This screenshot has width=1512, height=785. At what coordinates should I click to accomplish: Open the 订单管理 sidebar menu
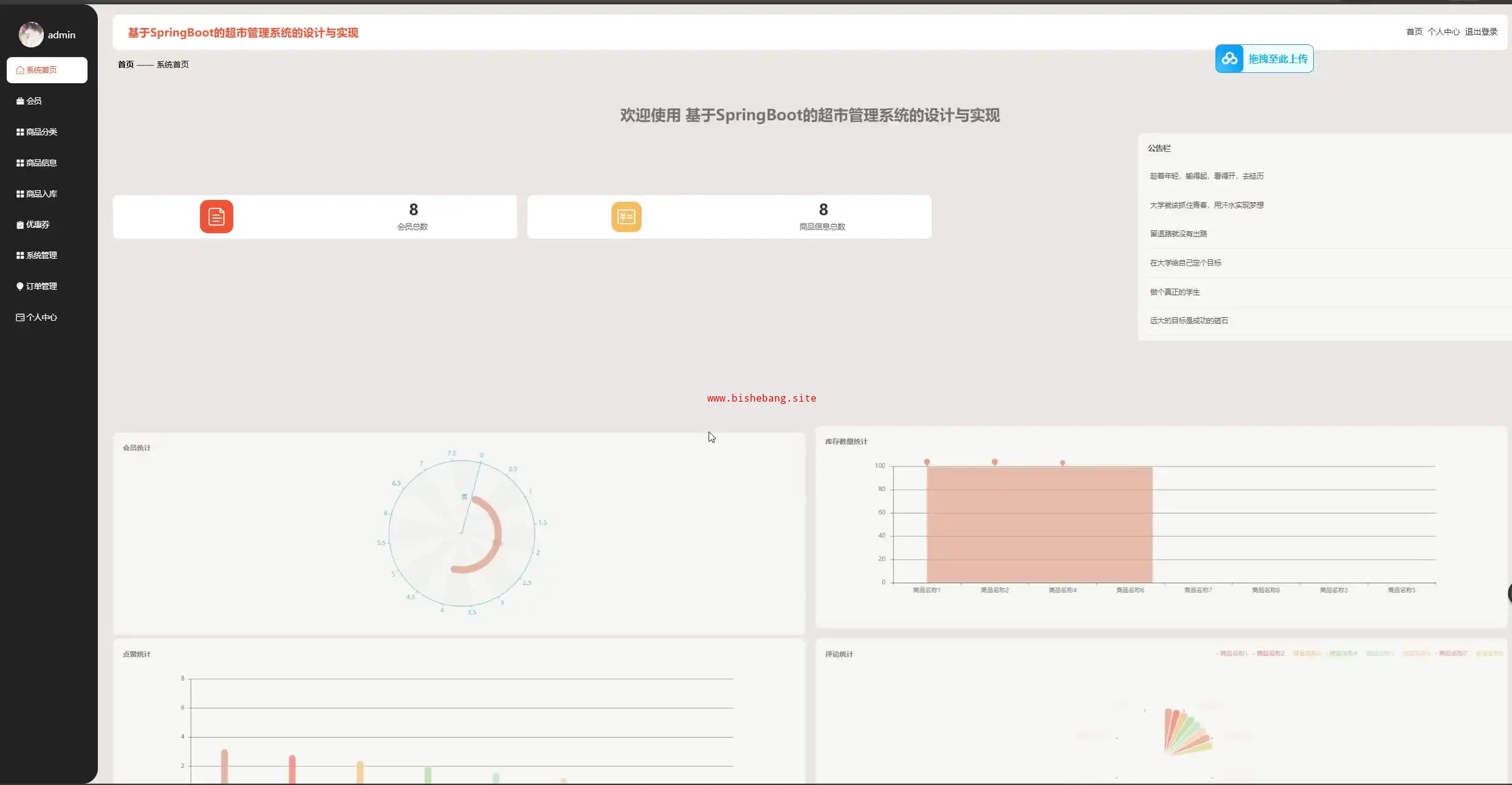pyautogui.click(x=41, y=286)
